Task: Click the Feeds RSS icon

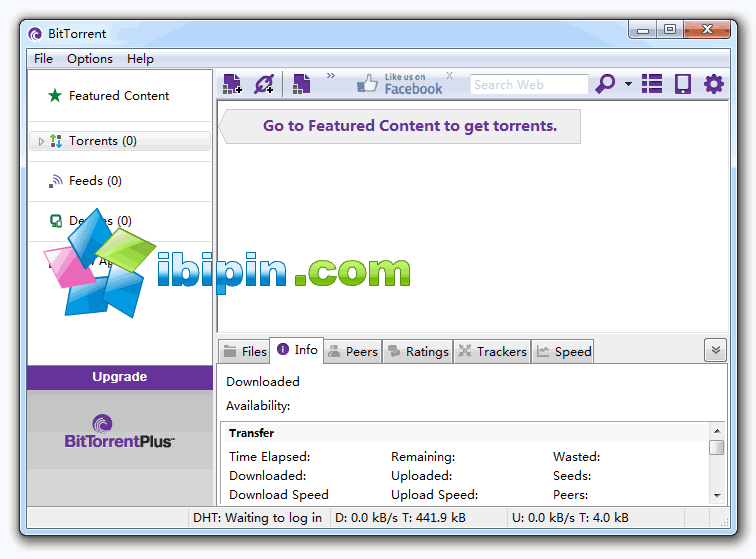Action: coord(55,181)
